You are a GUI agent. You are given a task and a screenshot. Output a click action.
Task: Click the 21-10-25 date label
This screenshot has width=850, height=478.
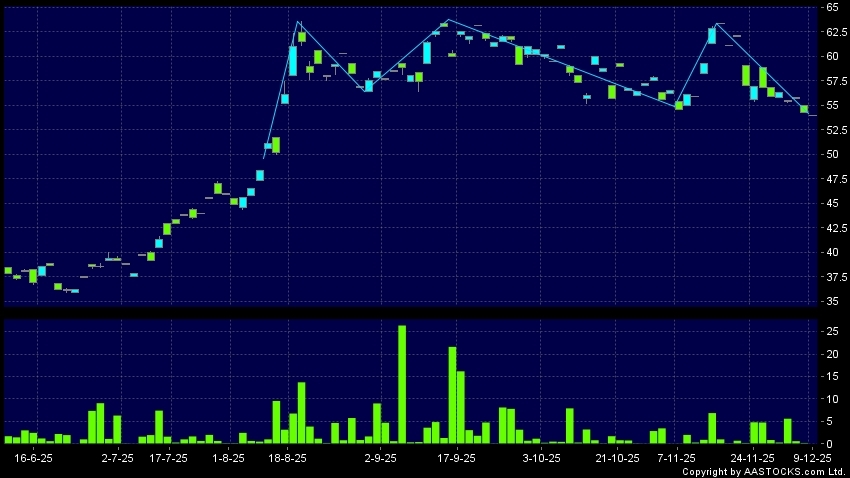pos(617,457)
